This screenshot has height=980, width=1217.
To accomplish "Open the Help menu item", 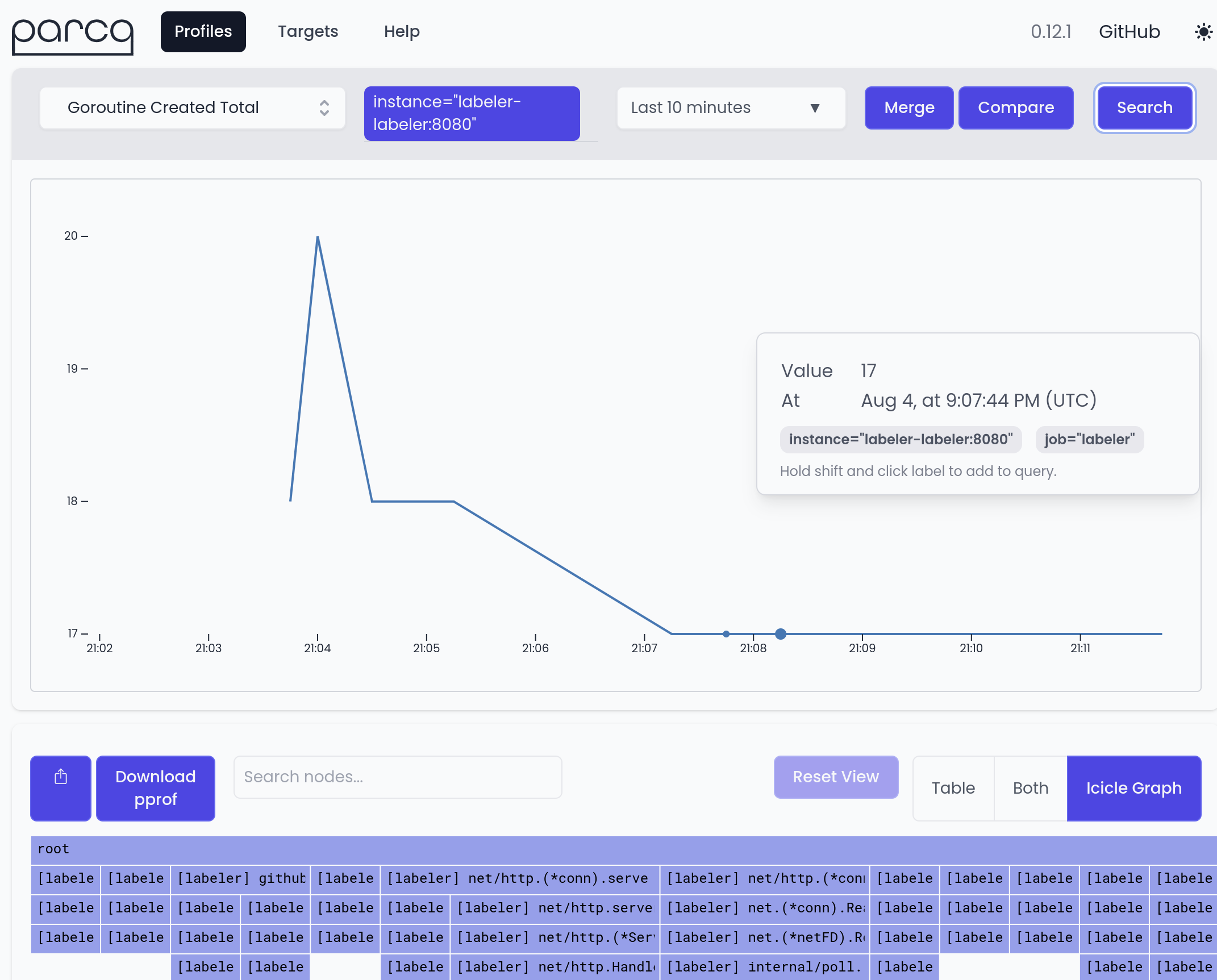I will click(402, 32).
